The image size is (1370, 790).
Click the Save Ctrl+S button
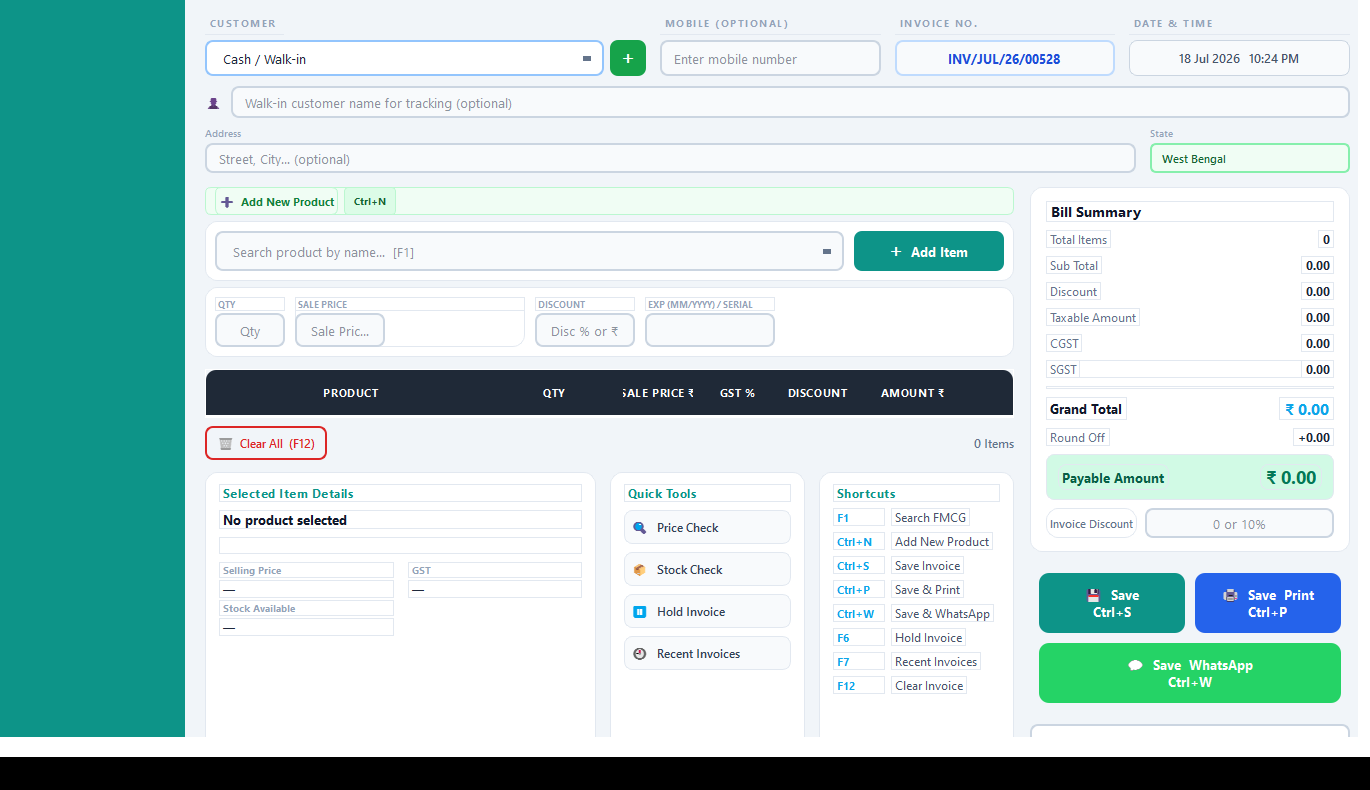point(1112,603)
